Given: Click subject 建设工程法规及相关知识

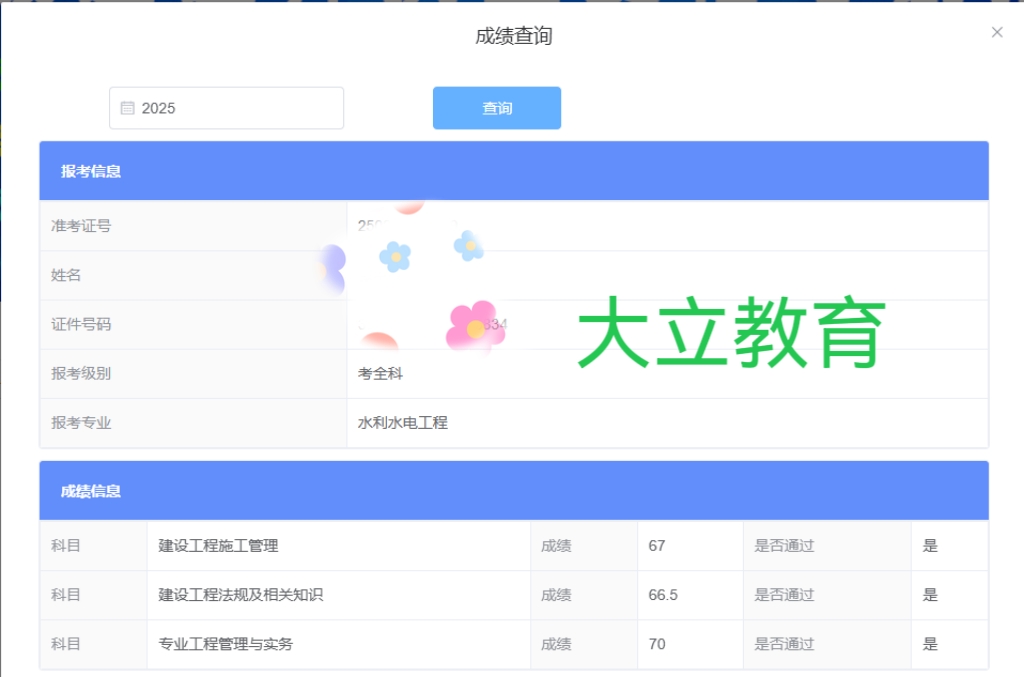Looking at the screenshot, I should click(x=240, y=595).
